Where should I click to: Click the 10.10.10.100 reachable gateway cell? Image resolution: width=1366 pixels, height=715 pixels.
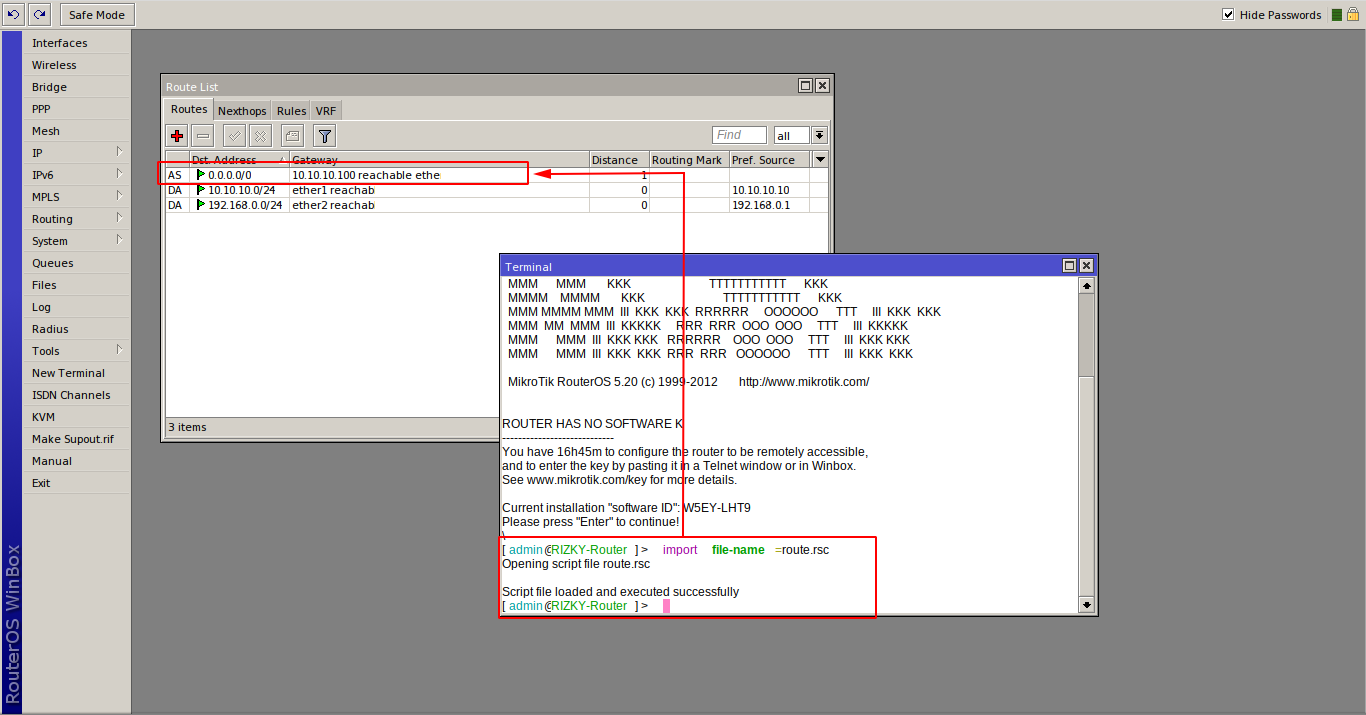(439, 175)
